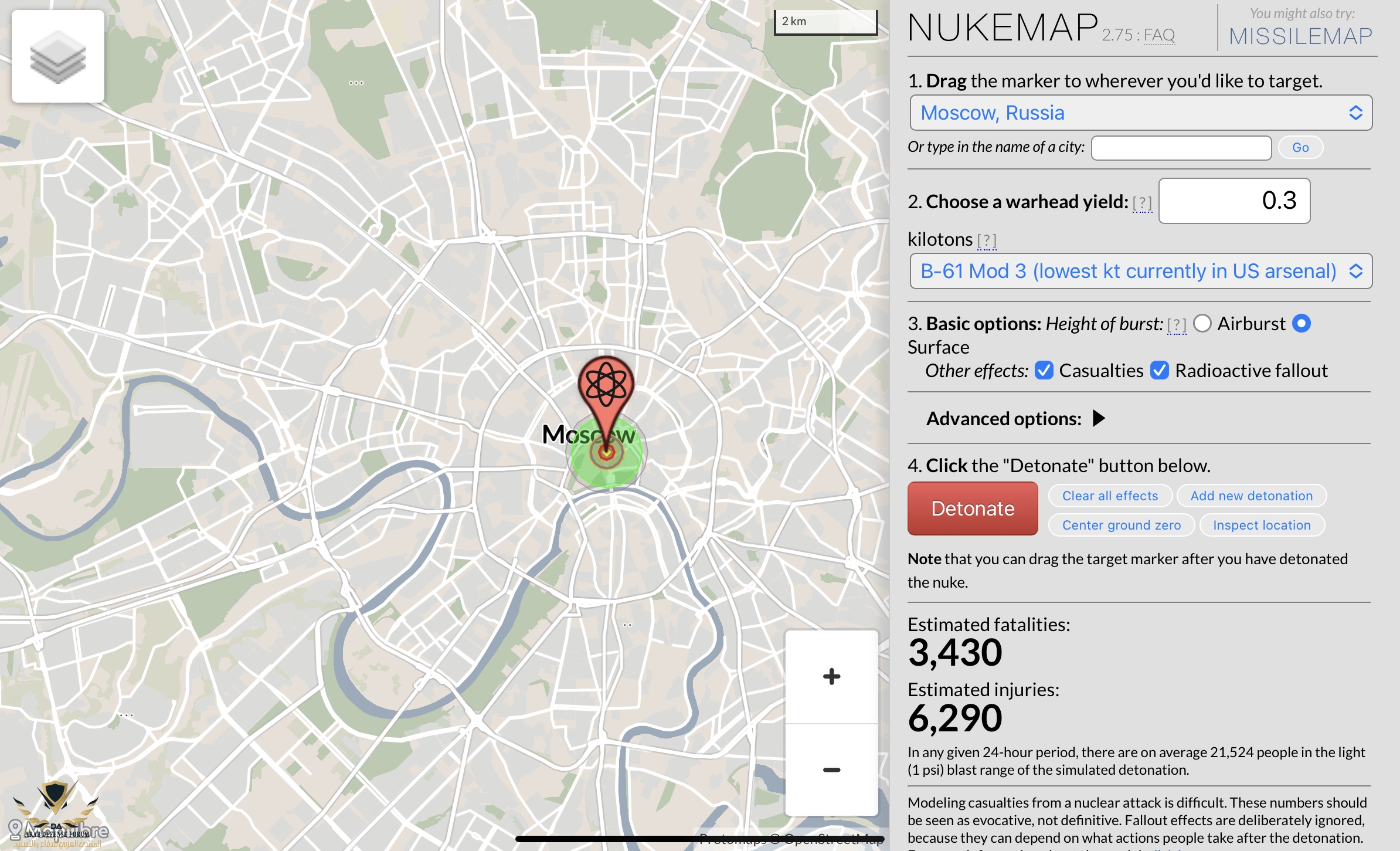Viewport: 1400px width, 851px height.
Task: Click the warhead yield help [?] icon
Action: [1141, 203]
